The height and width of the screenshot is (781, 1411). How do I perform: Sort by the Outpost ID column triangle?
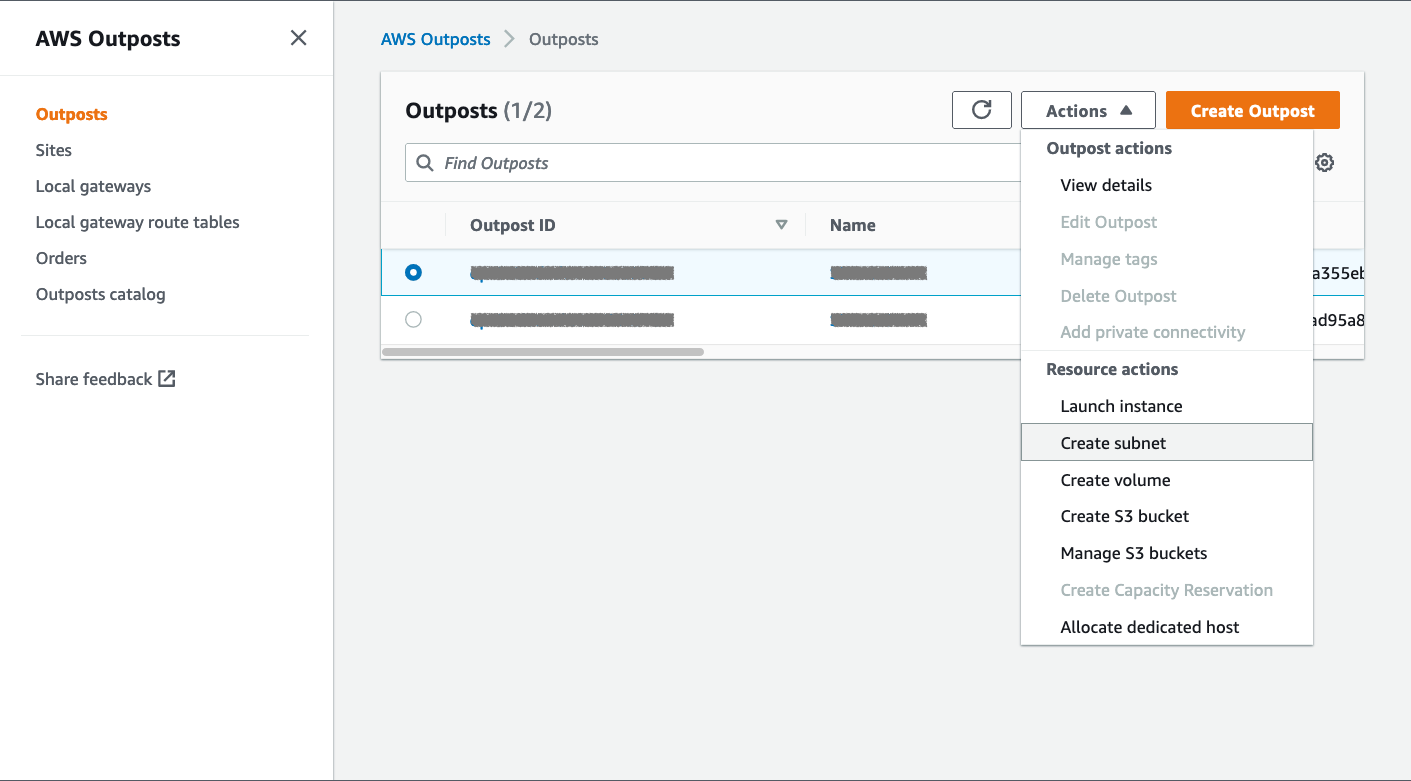782,225
